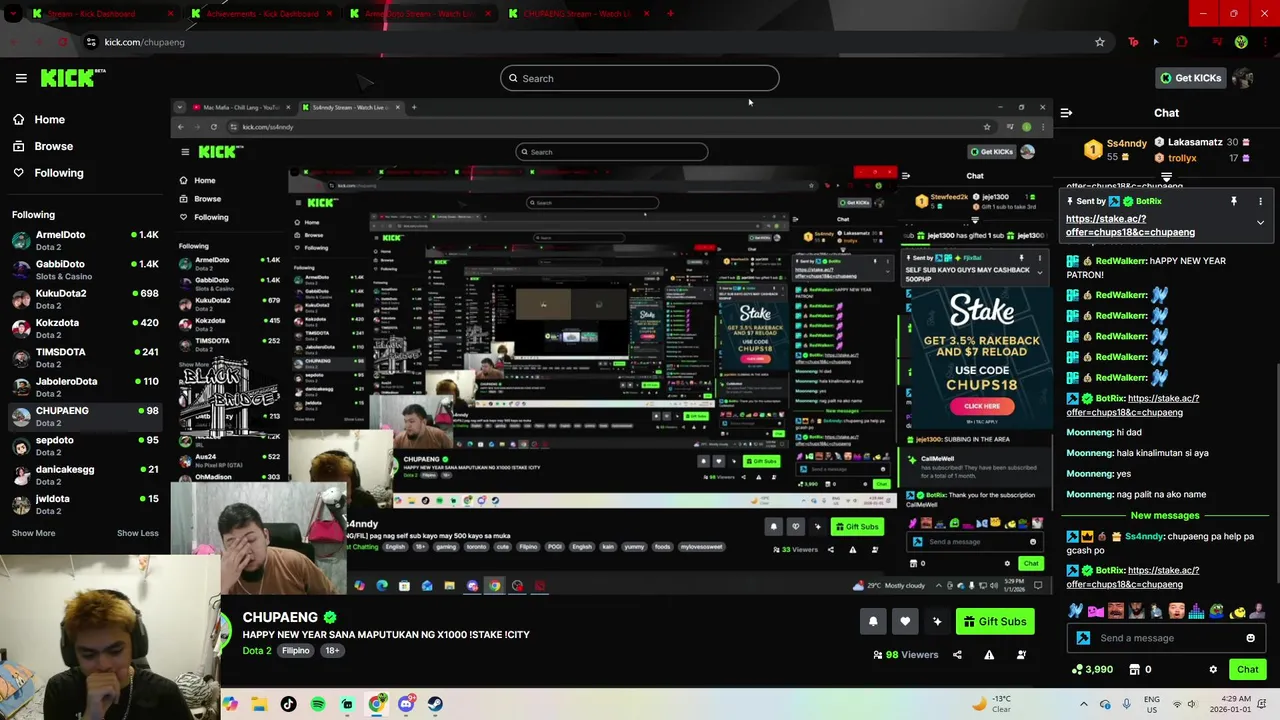Click the Filipino language tag
Image resolution: width=1280 pixels, height=720 pixels.
[x=296, y=650]
